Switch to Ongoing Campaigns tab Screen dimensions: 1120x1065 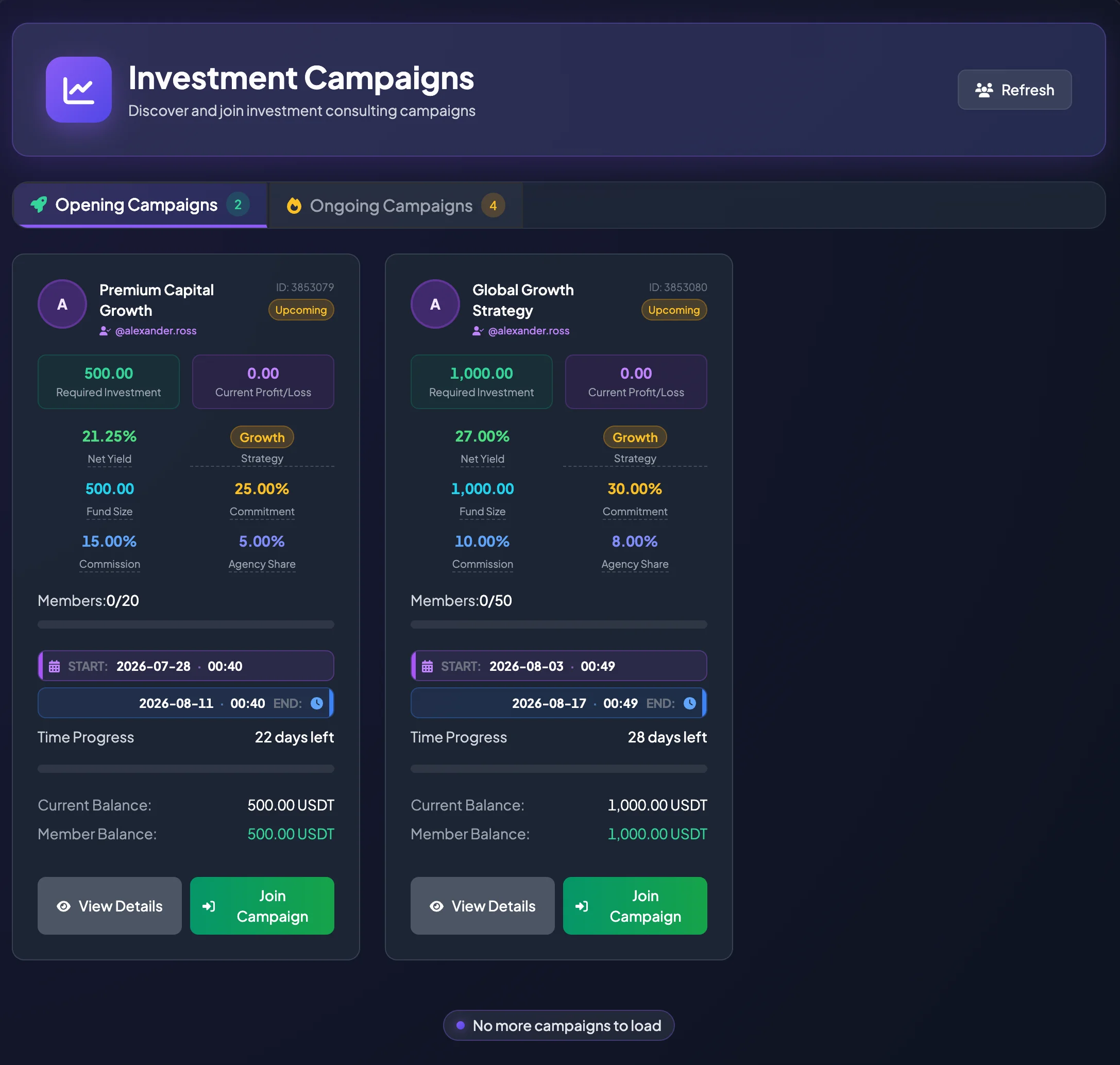[396, 206]
